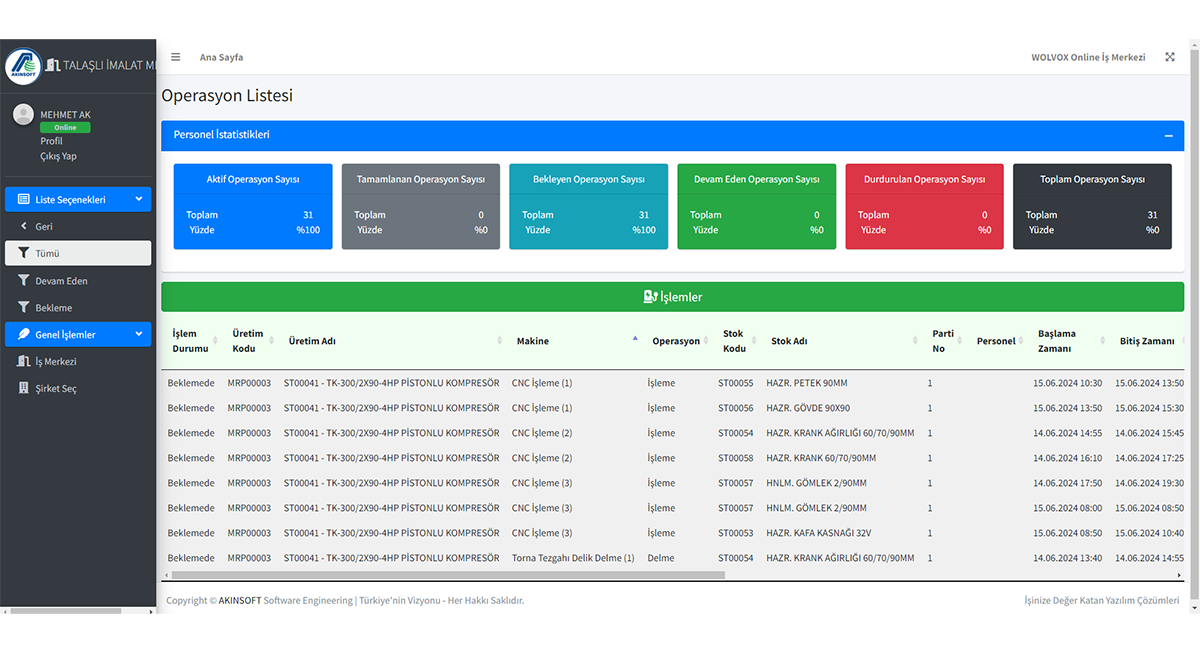The width and height of the screenshot is (1200, 653).
Task: Click the user avatar for Mehmet Ak
Action: tap(23, 115)
